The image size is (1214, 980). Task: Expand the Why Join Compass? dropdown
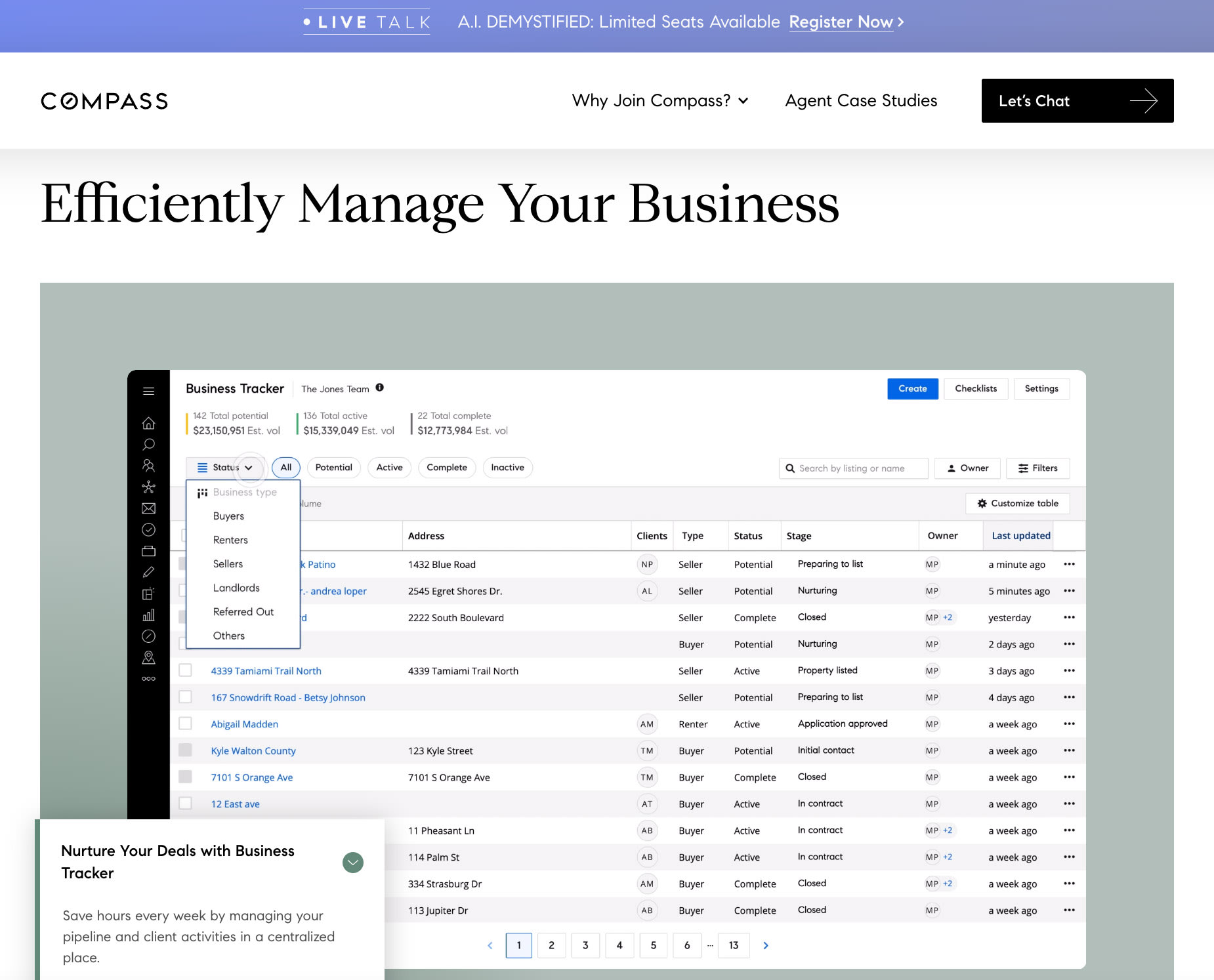pyautogui.click(x=660, y=100)
